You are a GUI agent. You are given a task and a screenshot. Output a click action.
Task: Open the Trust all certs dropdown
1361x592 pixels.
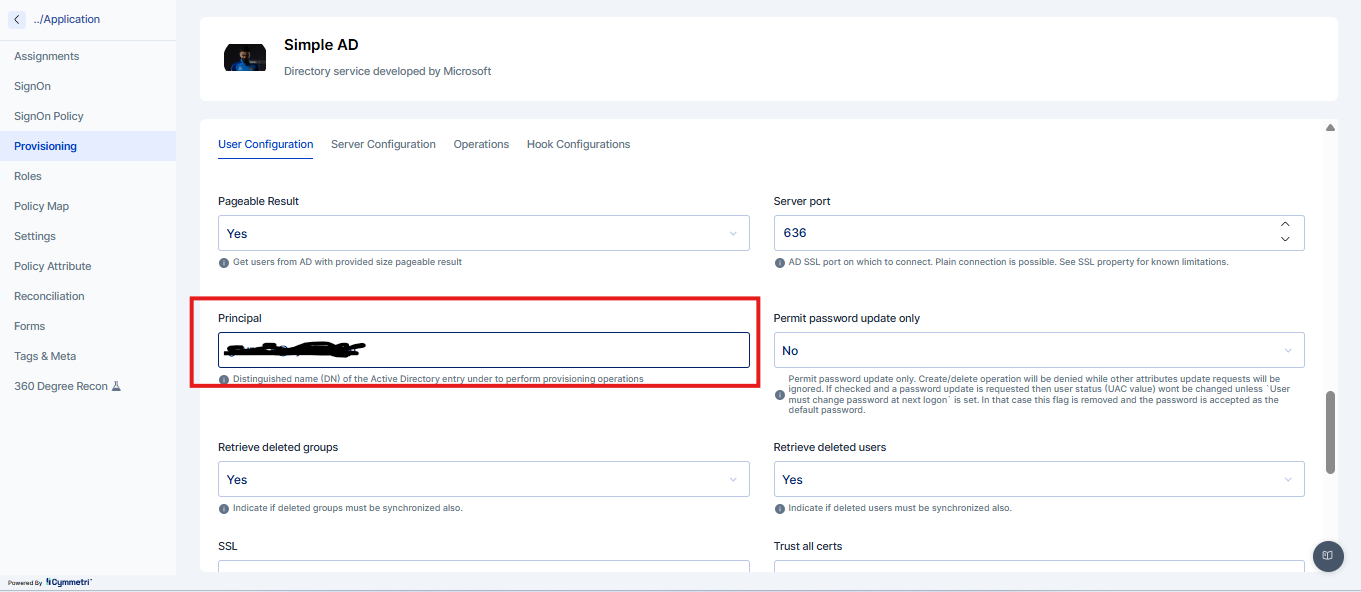click(x=1039, y=567)
